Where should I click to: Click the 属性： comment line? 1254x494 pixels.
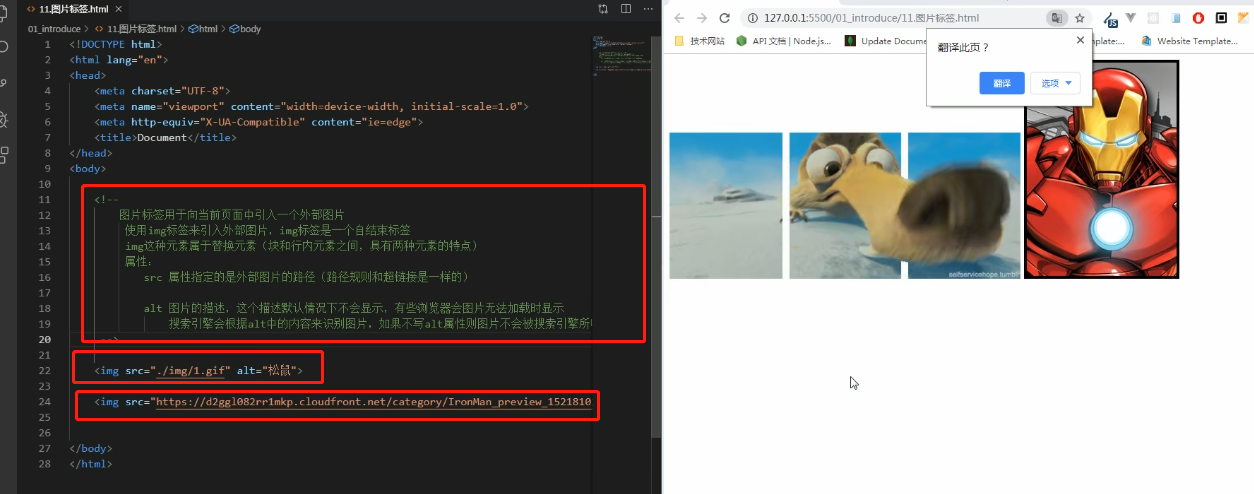[138, 261]
